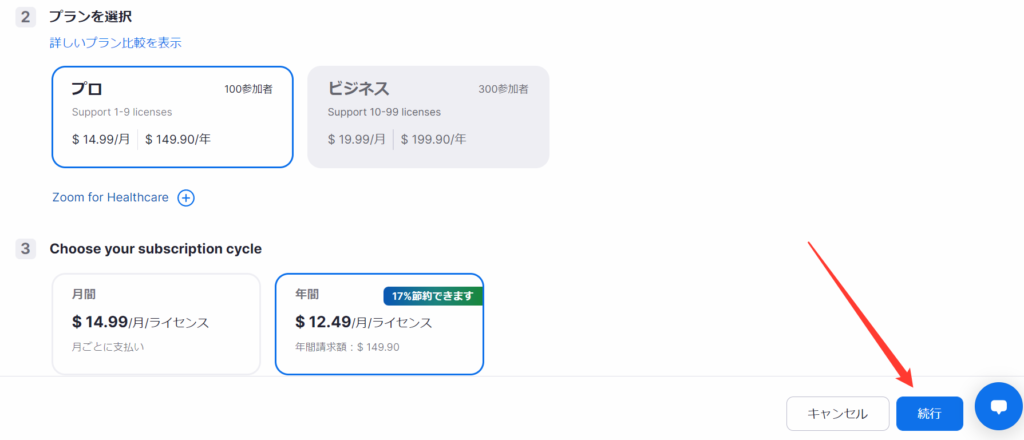Open the chat support bubble
Screen dimensions: 1024x440
coord(997,406)
